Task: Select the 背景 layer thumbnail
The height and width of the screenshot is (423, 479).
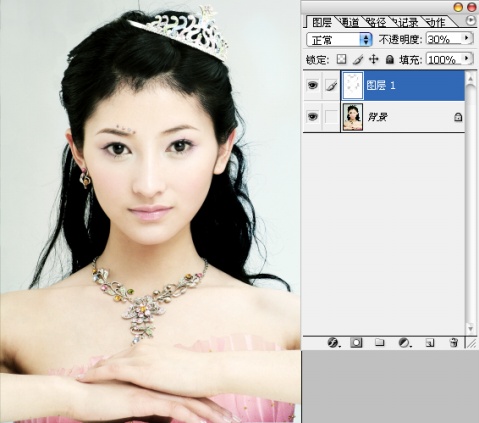Action: tap(353, 117)
